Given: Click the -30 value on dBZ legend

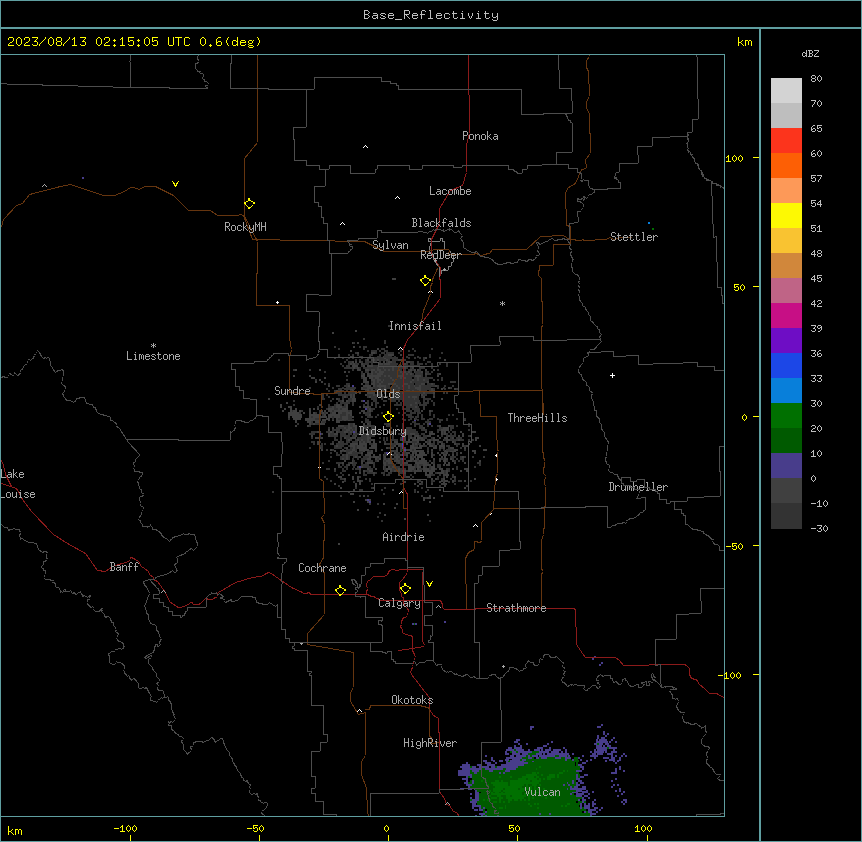Looking at the screenshot, I should tap(819, 528).
